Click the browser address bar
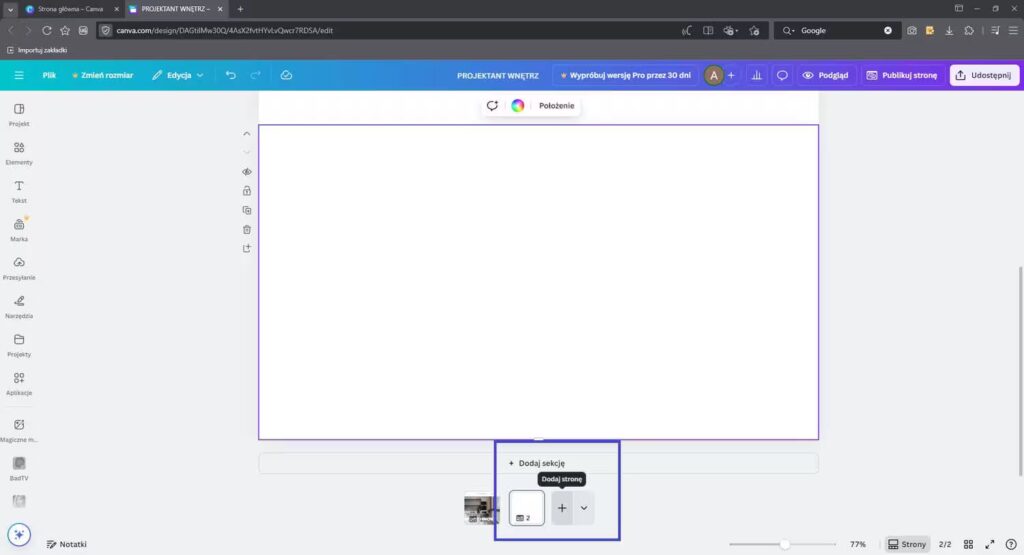This screenshot has height=555, width=1024. 392,30
